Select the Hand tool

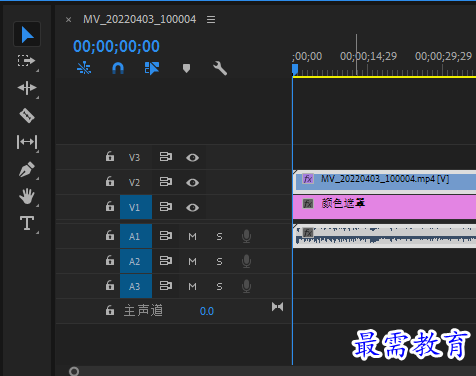[x=27, y=196]
